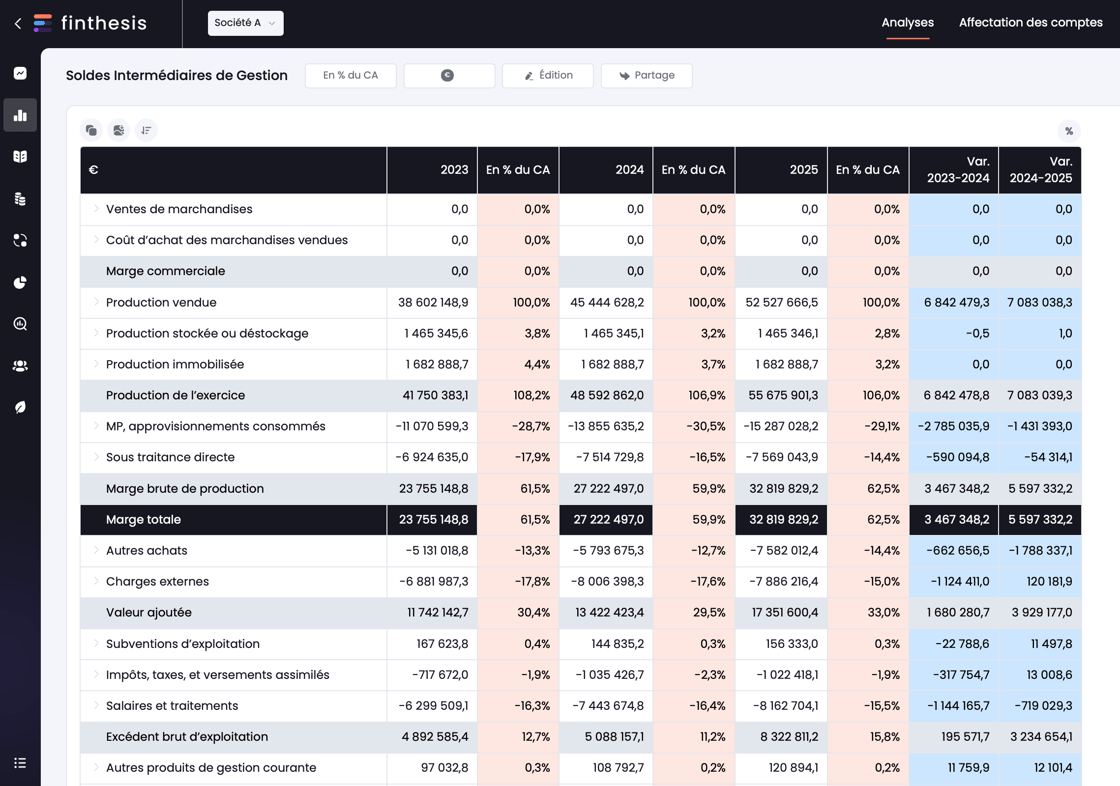Click the value 17 351 600,4
Image resolution: width=1120 pixels, height=786 pixels.
[x=785, y=612]
